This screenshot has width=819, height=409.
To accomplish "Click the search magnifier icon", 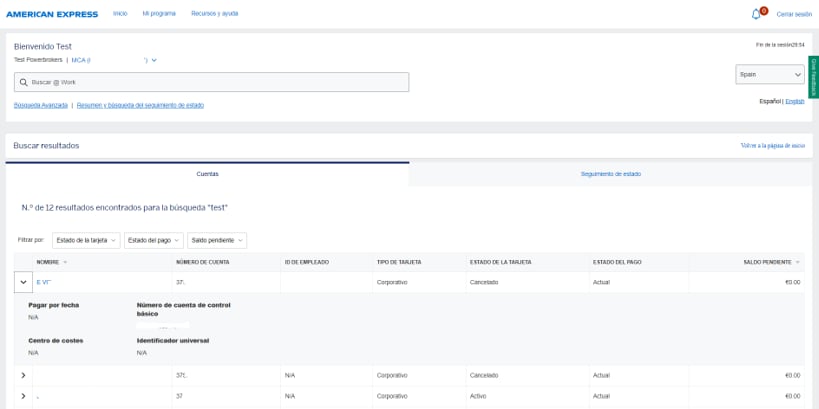I will pos(24,82).
